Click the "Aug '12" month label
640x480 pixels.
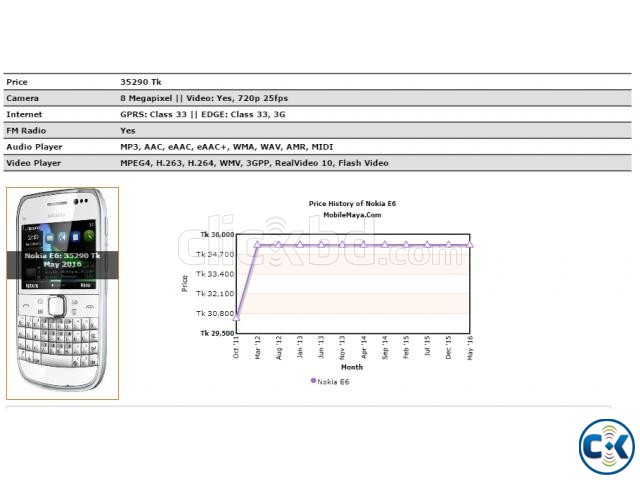279,348
